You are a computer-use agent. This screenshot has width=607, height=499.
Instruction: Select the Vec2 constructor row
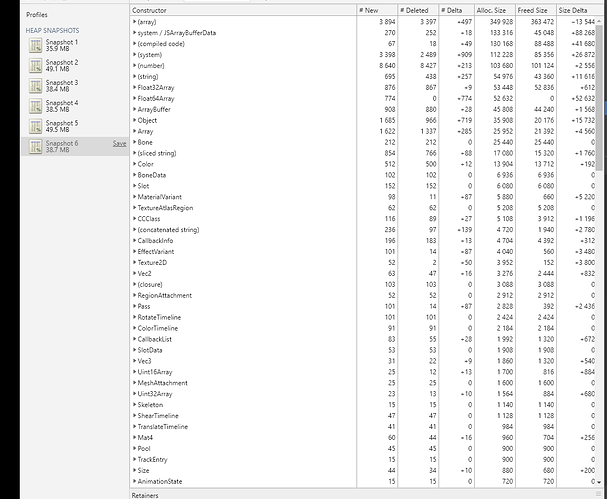point(363,273)
